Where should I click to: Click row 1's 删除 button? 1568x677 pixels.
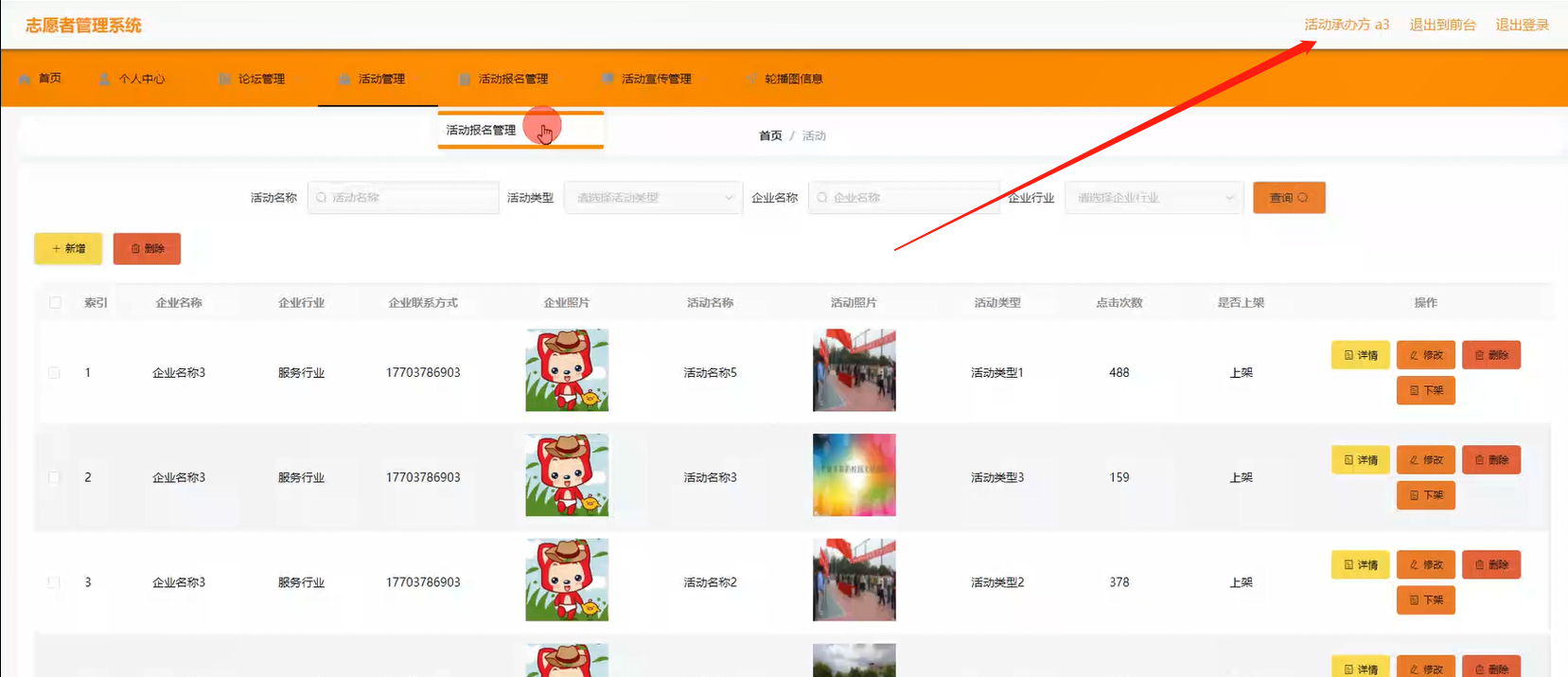(x=1491, y=355)
